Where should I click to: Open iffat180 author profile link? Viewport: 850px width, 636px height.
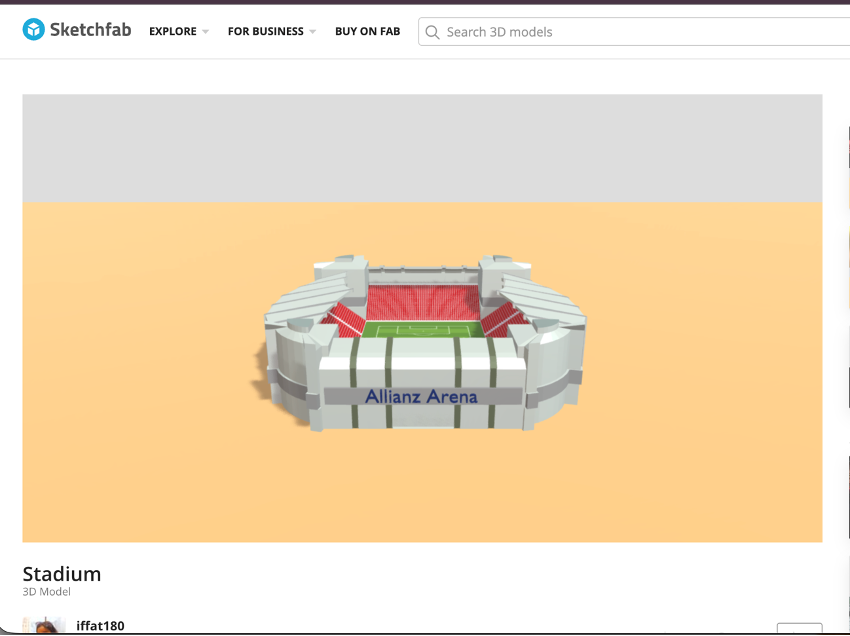[x=100, y=626]
